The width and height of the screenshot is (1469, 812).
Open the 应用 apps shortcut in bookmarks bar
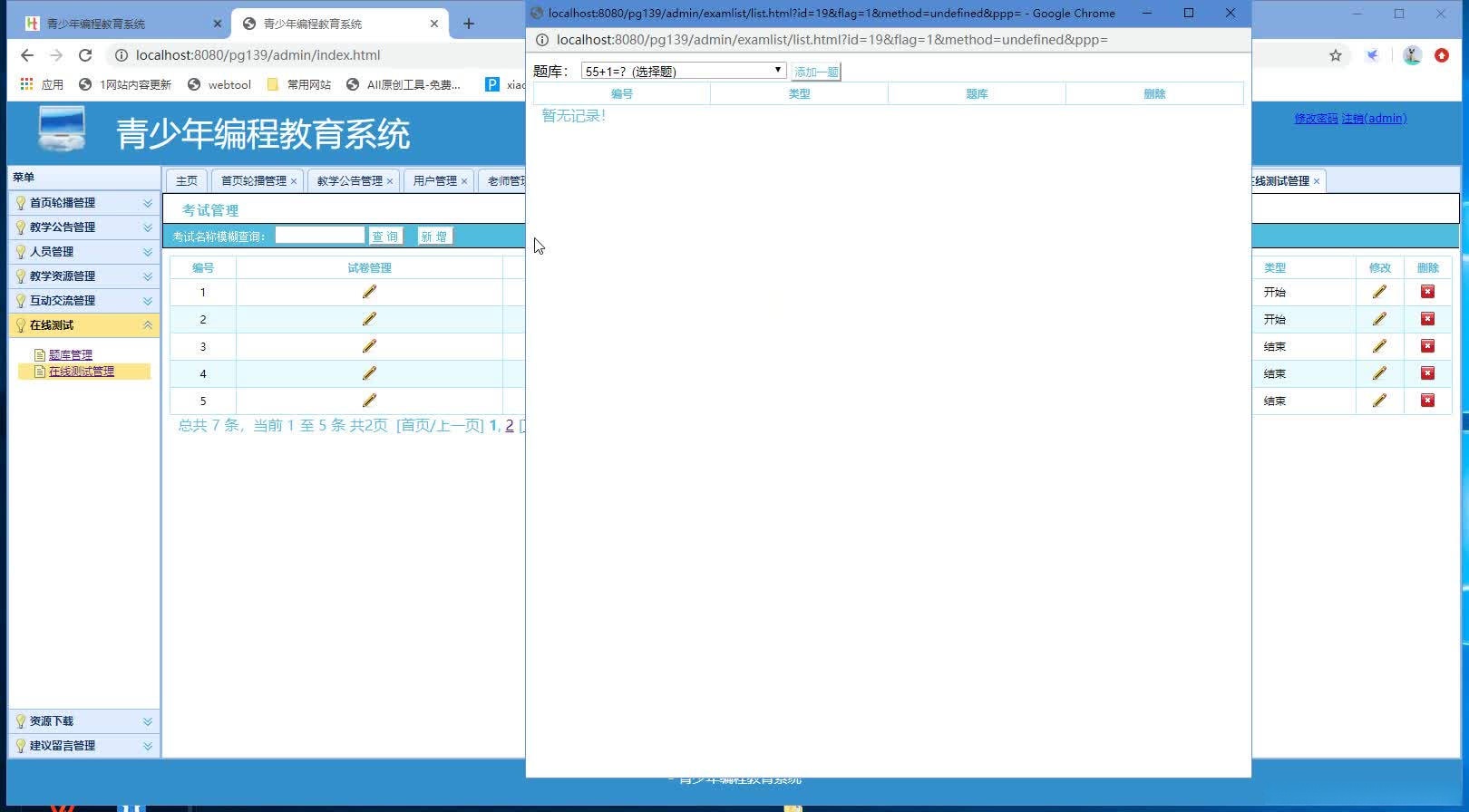click(x=42, y=84)
